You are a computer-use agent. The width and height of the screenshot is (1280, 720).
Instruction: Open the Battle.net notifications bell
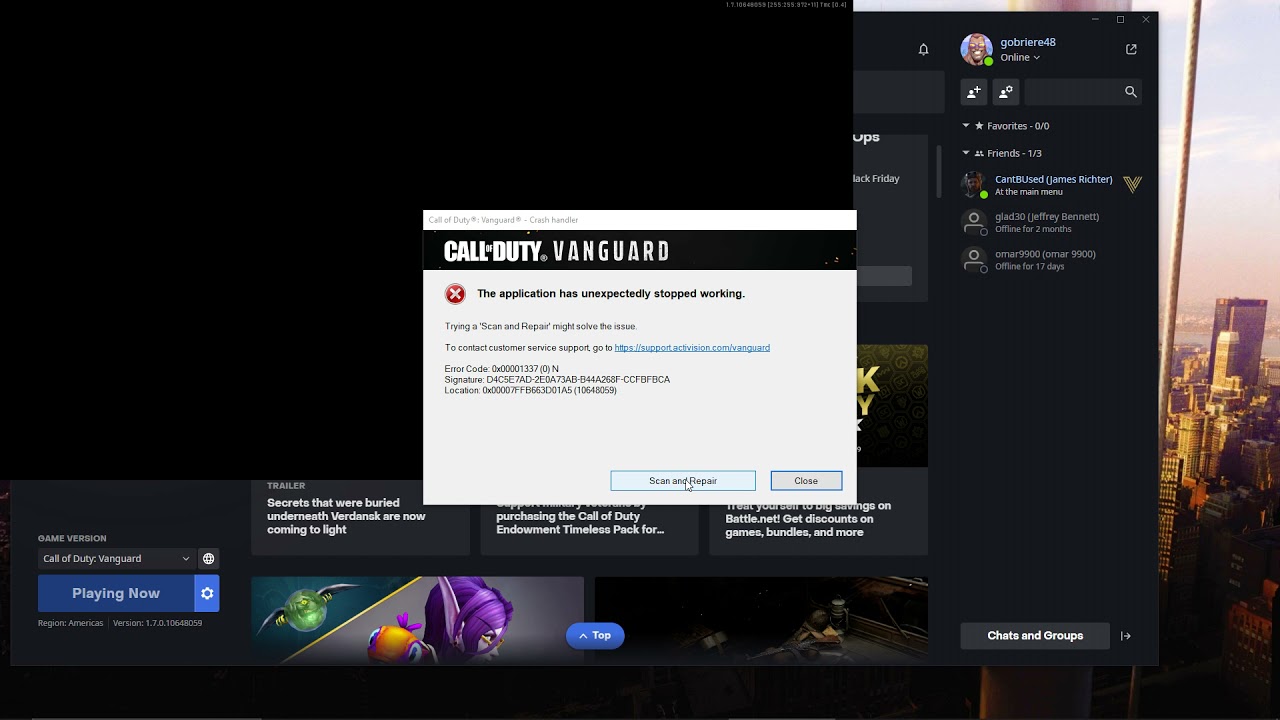tap(924, 49)
